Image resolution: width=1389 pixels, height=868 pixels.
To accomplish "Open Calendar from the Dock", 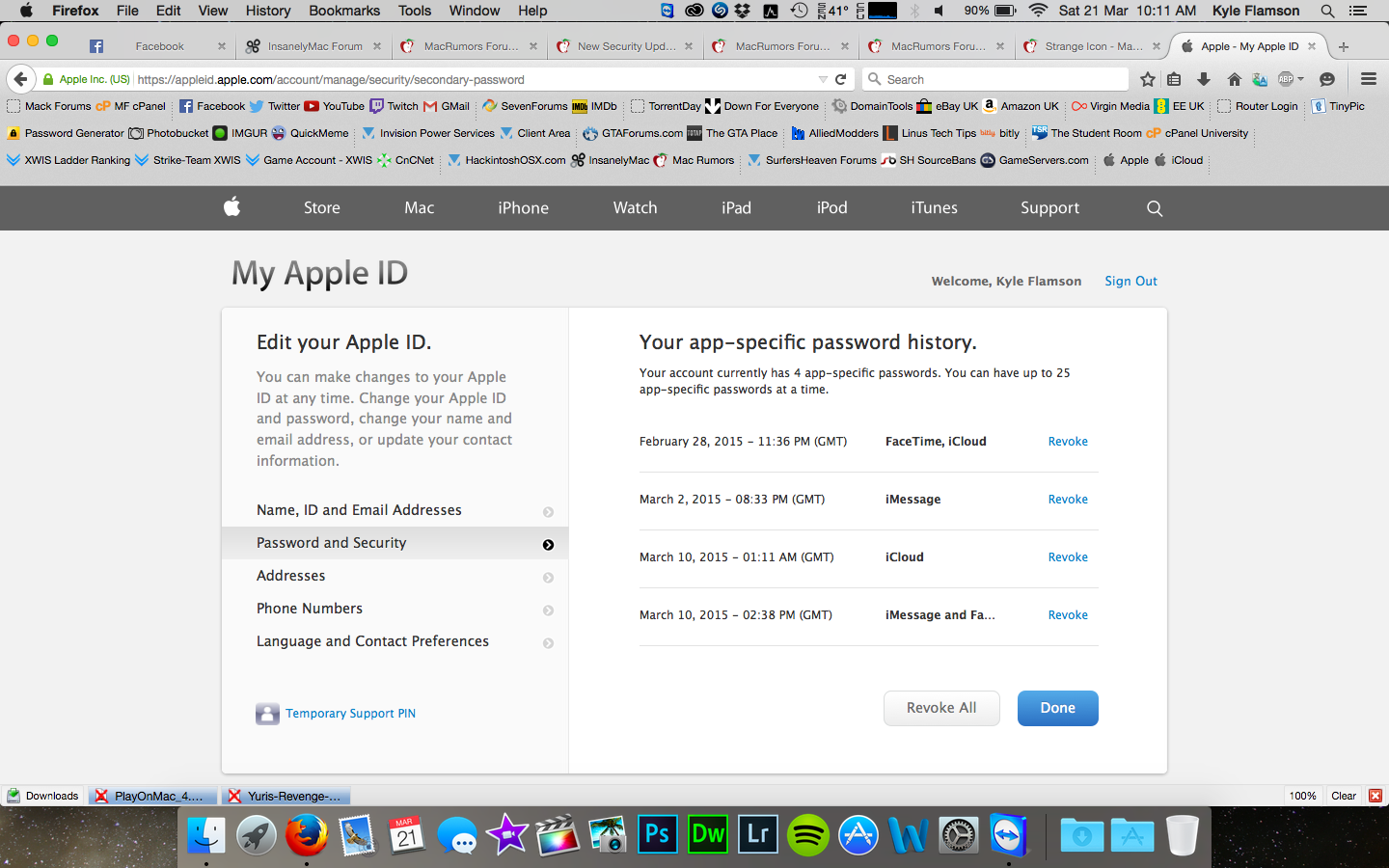I will 407,835.
